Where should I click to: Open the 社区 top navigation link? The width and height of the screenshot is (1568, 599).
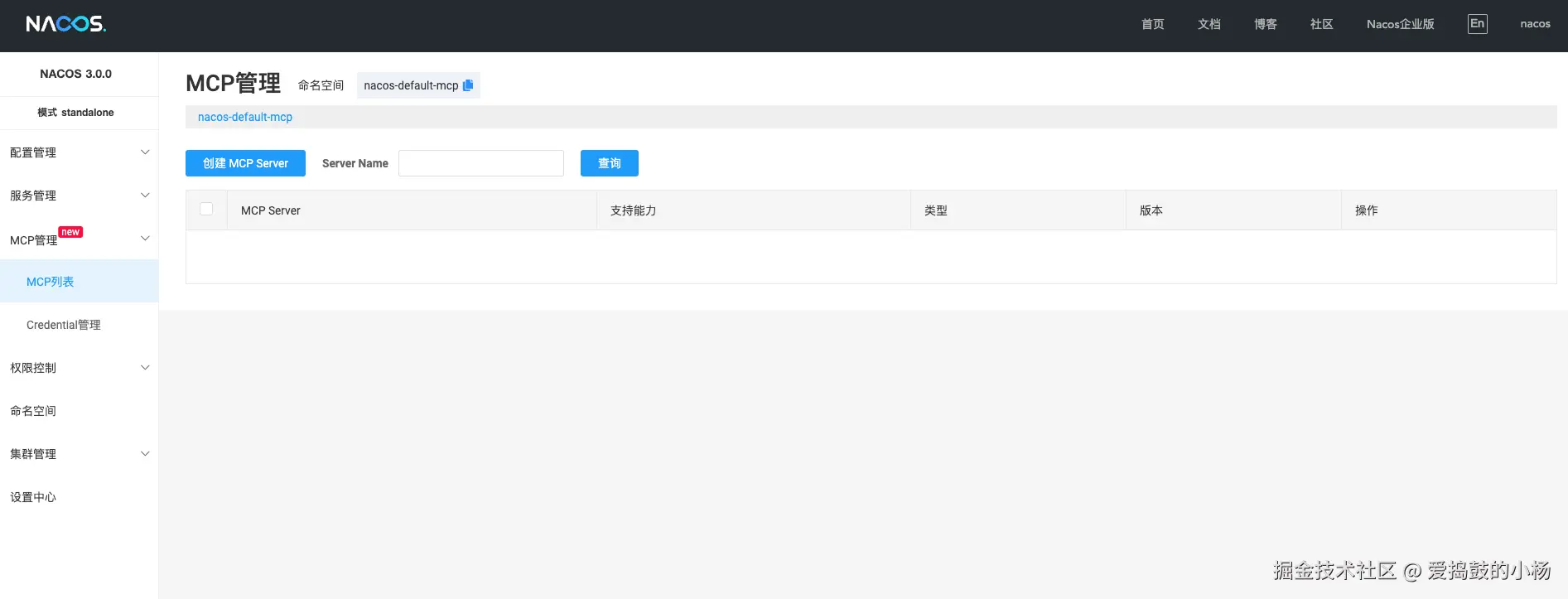click(1322, 24)
